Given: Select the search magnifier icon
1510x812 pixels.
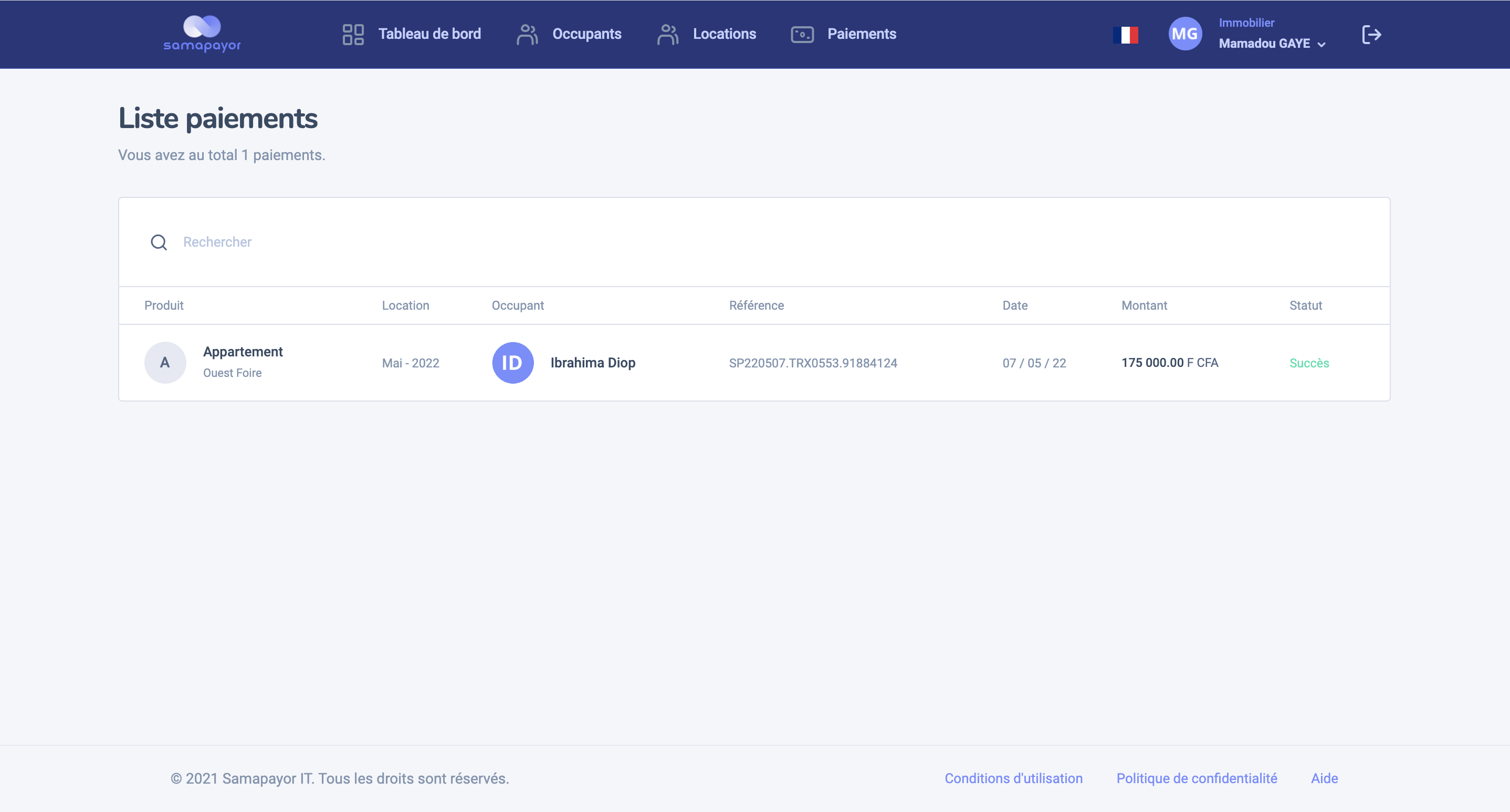Looking at the screenshot, I should [158, 242].
